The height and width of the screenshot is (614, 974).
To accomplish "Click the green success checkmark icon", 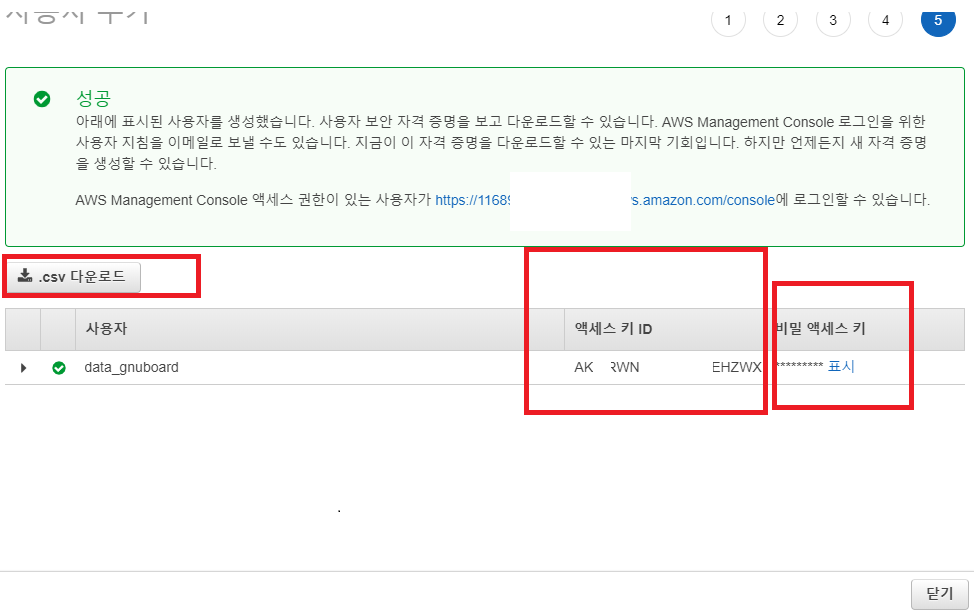I will pyautogui.click(x=42, y=99).
